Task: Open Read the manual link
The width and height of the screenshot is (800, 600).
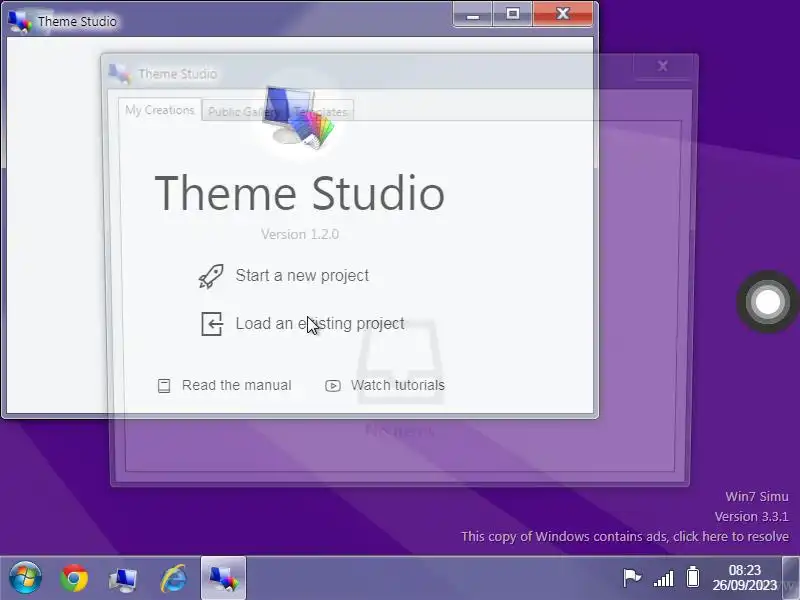Action: click(x=237, y=385)
